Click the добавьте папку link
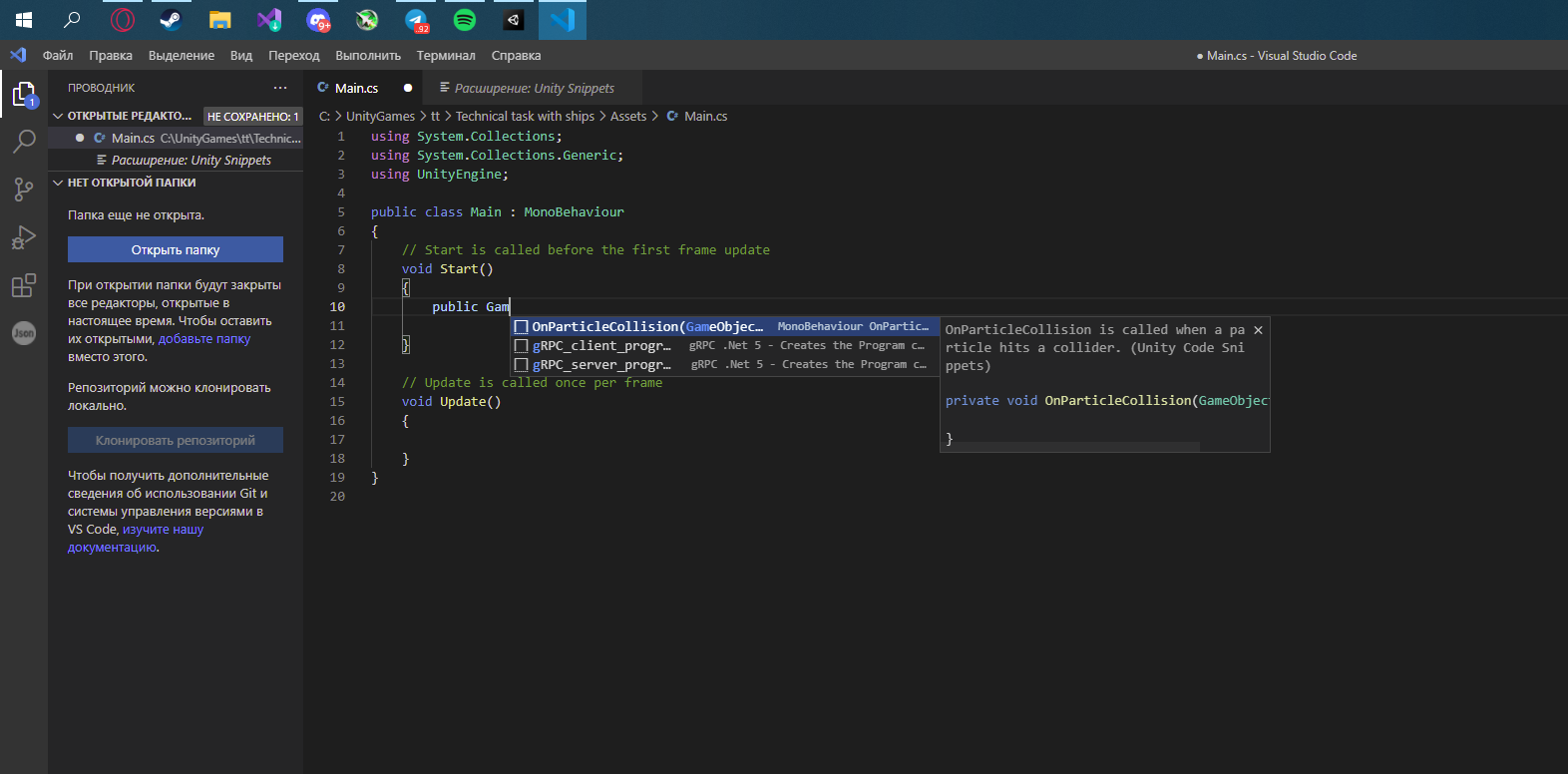This screenshot has height=774, width=1568. [204, 339]
